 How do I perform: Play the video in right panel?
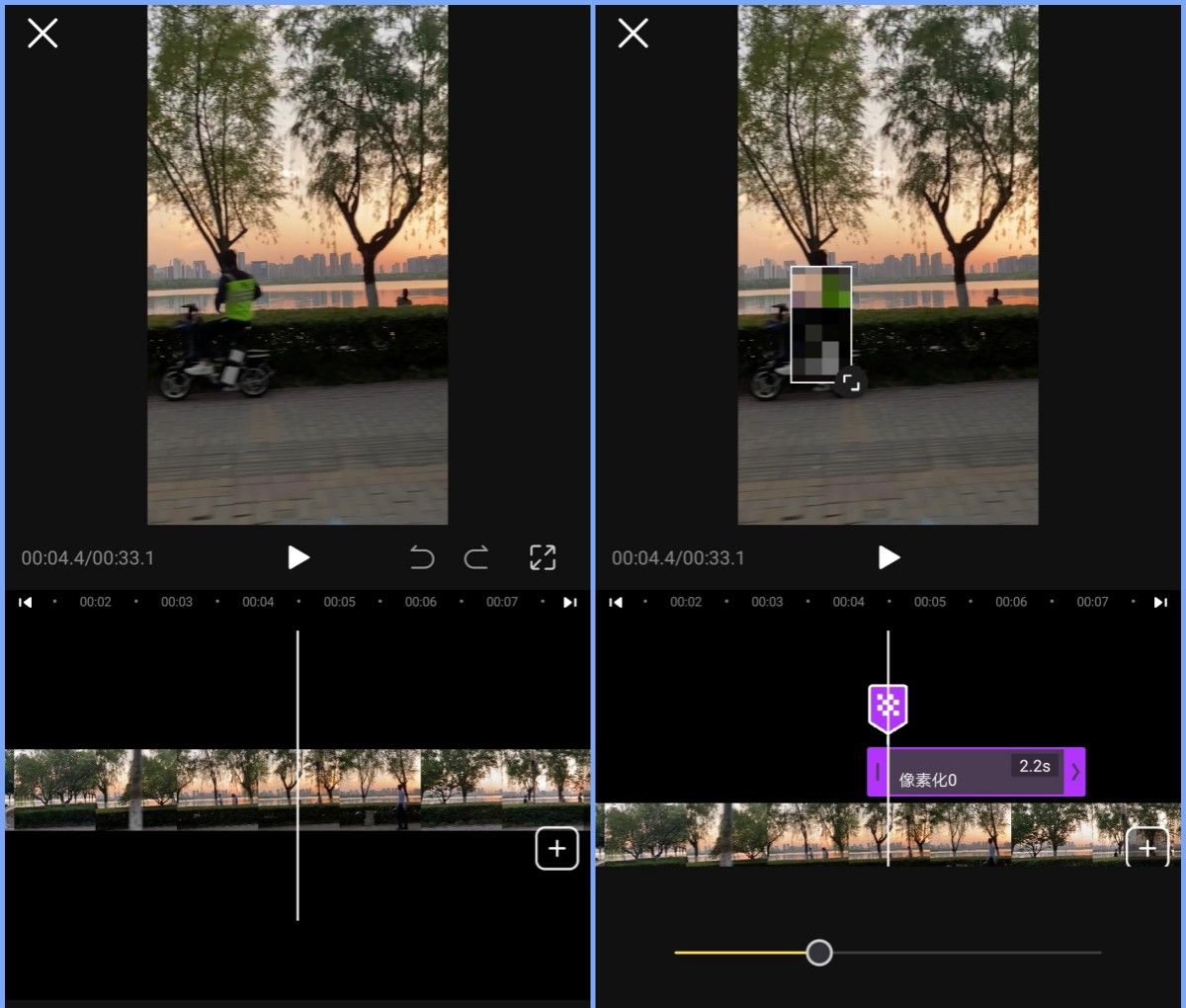(x=889, y=557)
